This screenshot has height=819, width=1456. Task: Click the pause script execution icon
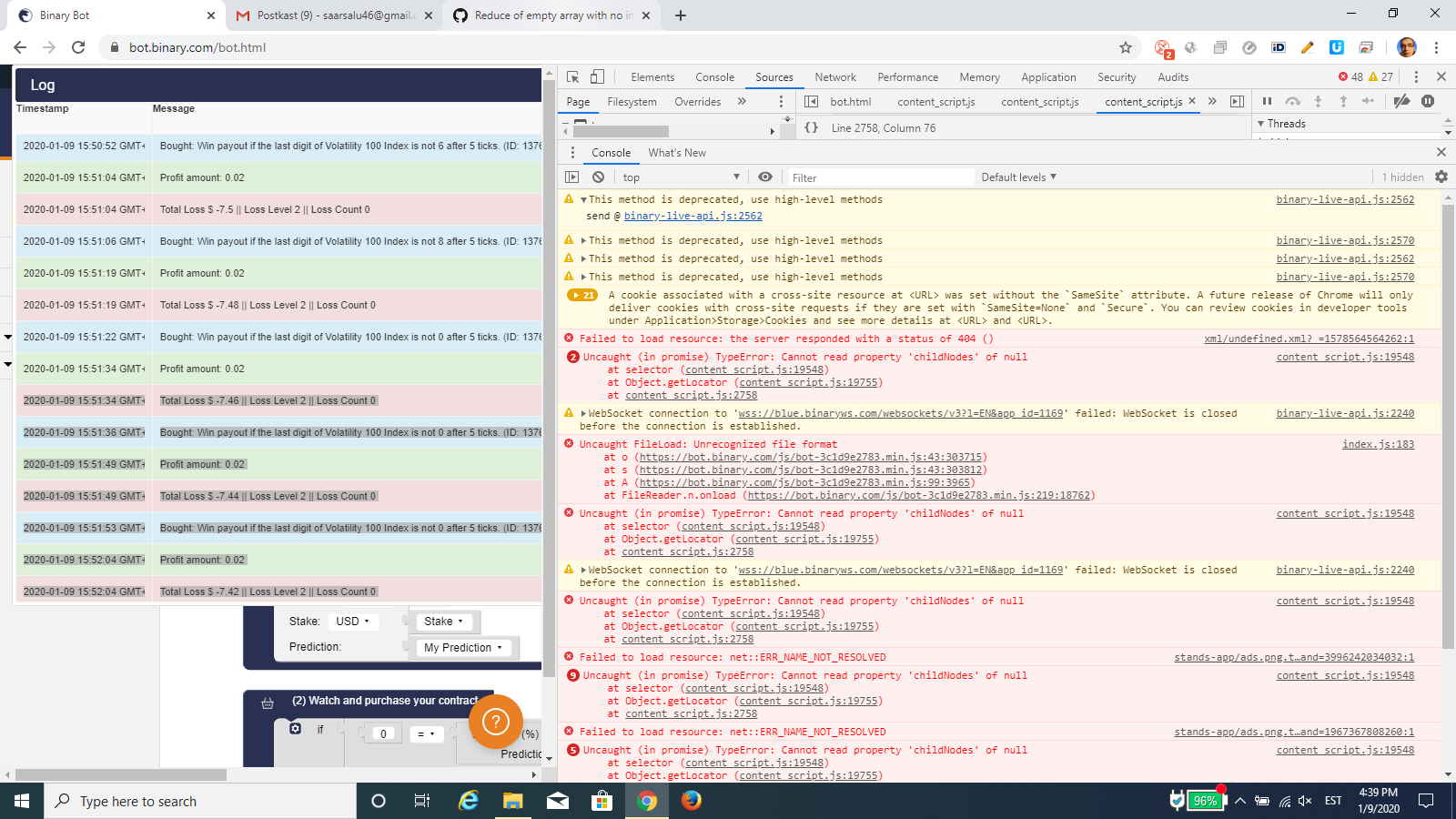tap(1268, 101)
